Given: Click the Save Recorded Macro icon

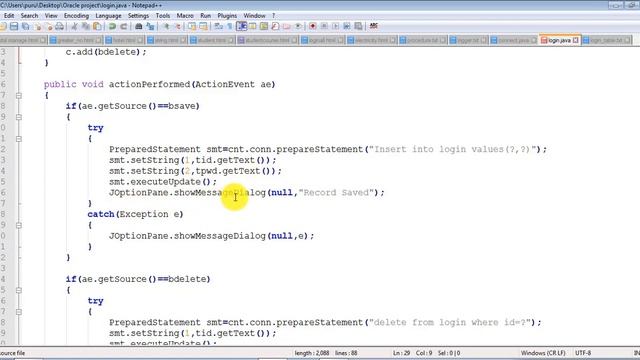Looking at the screenshot, I should tap(358, 27).
